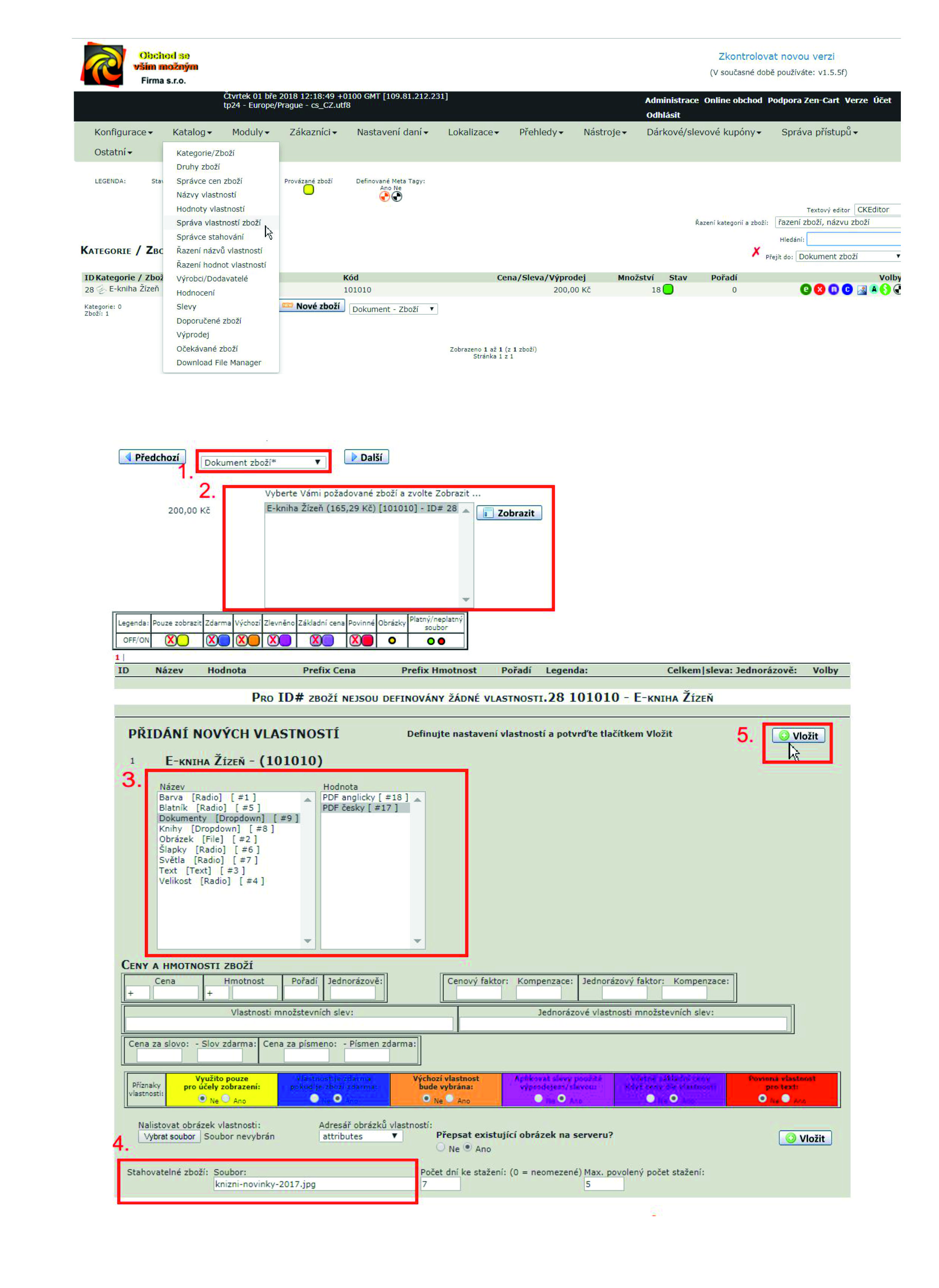939x1288 pixels.
Task: Select Ano for 'Výchozí vlastnost bude vybrána'
Action: point(449,1098)
